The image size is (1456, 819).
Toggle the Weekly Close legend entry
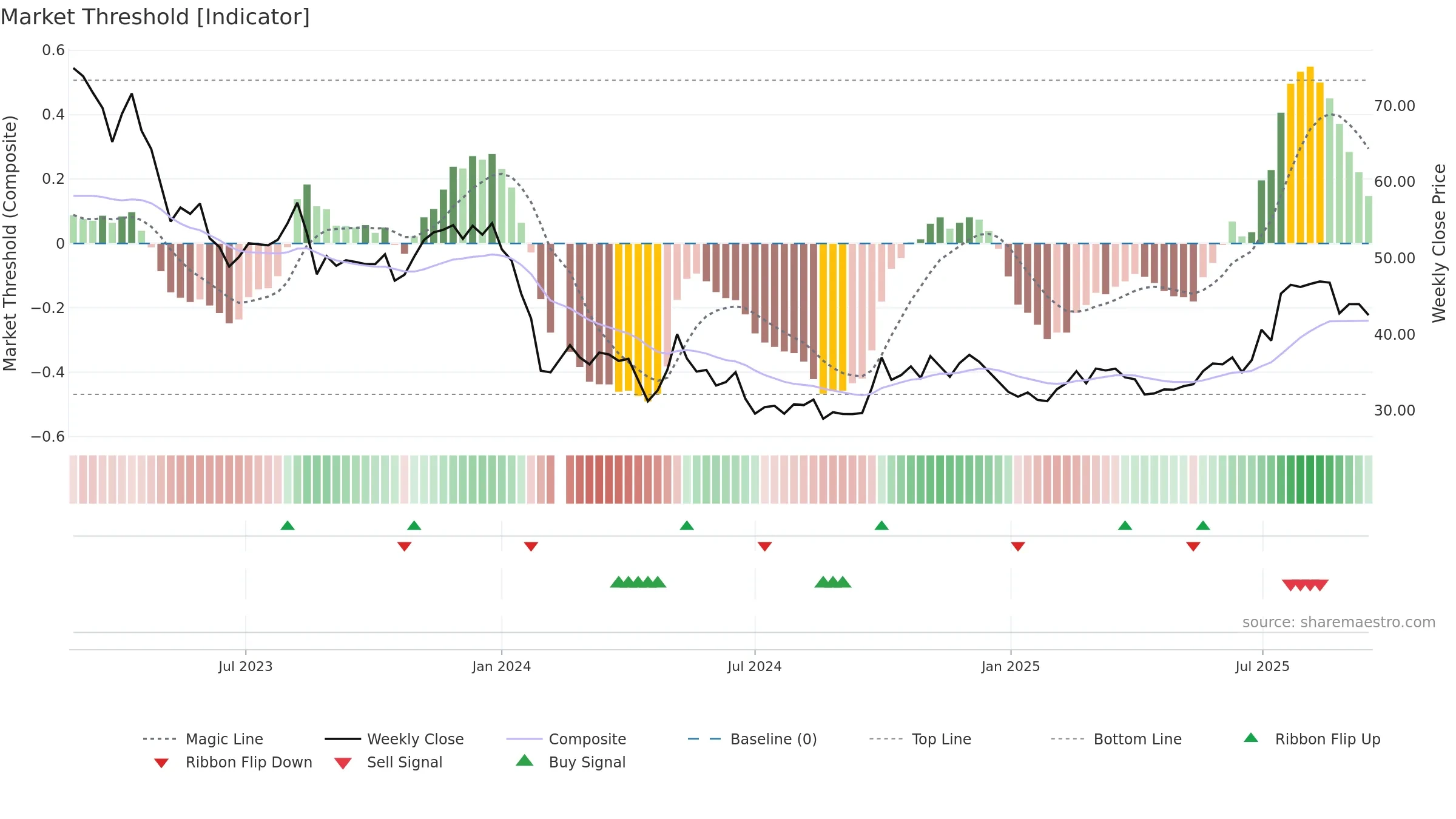[394, 739]
